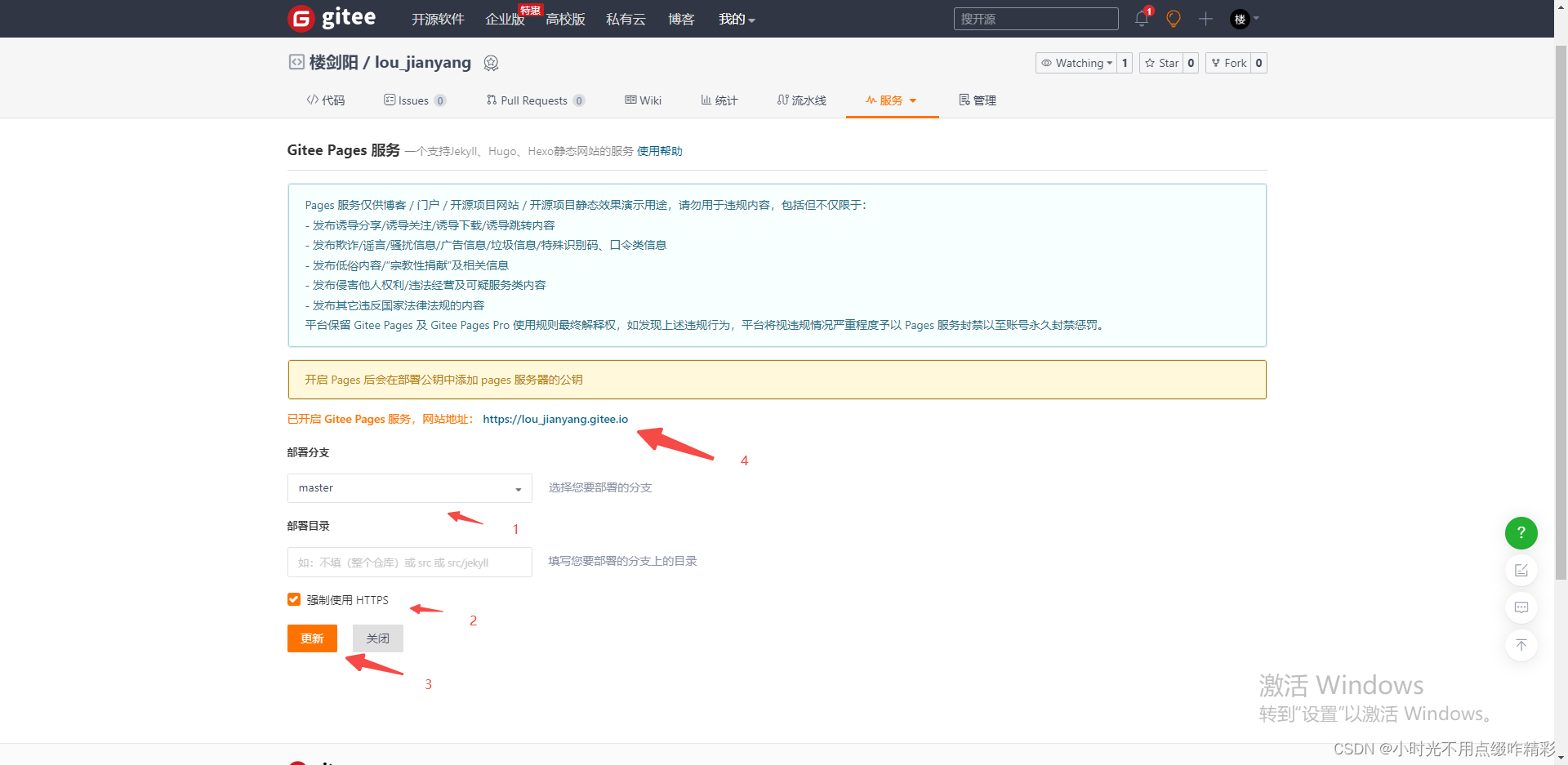Image resolution: width=1568 pixels, height=765 pixels.
Task: Click the repo type icon beside 楼剑阳
Action: tap(296, 62)
